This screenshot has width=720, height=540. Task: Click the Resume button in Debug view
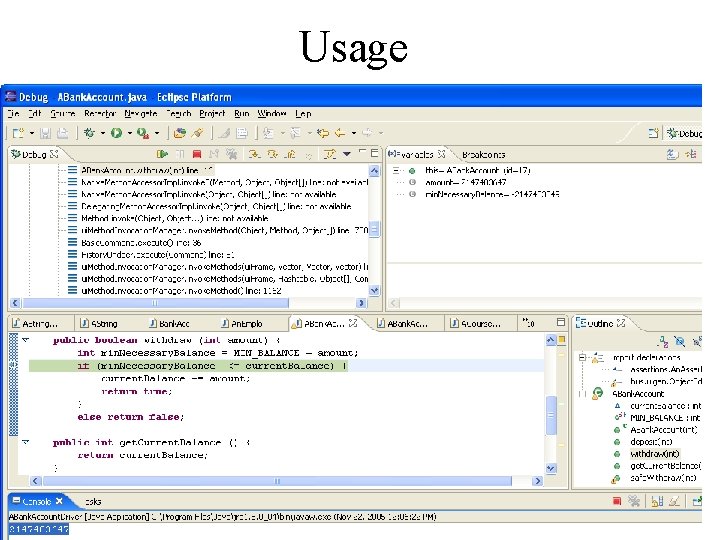click(x=162, y=154)
